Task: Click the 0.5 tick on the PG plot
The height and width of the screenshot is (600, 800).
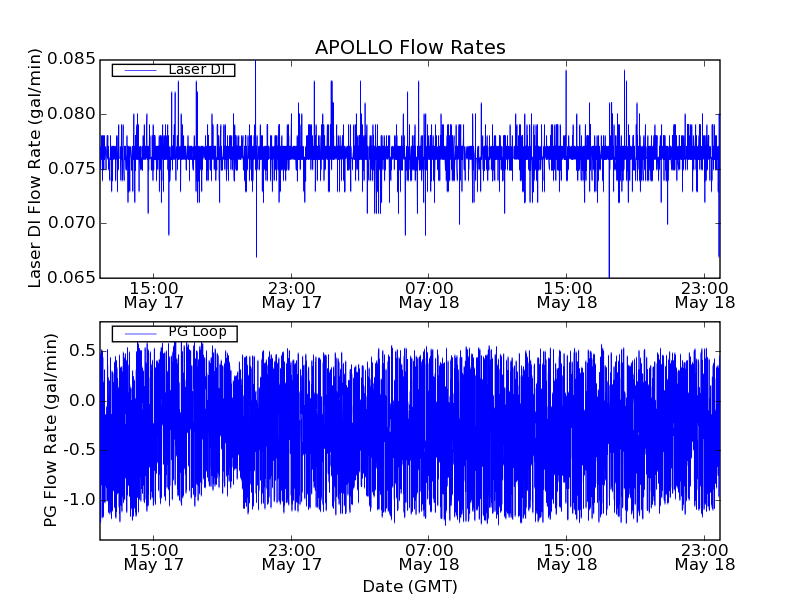Action: pyautogui.click(x=82, y=350)
